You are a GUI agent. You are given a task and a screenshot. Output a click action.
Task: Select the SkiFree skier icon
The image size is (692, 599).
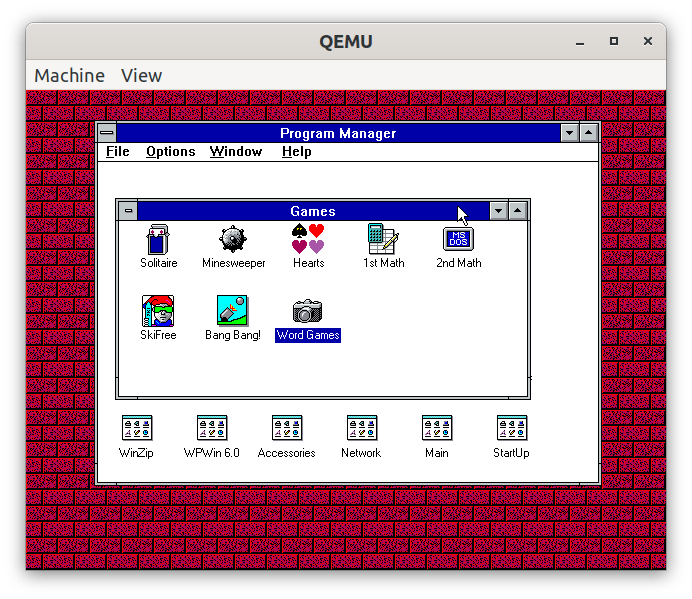click(x=158, y=311)
